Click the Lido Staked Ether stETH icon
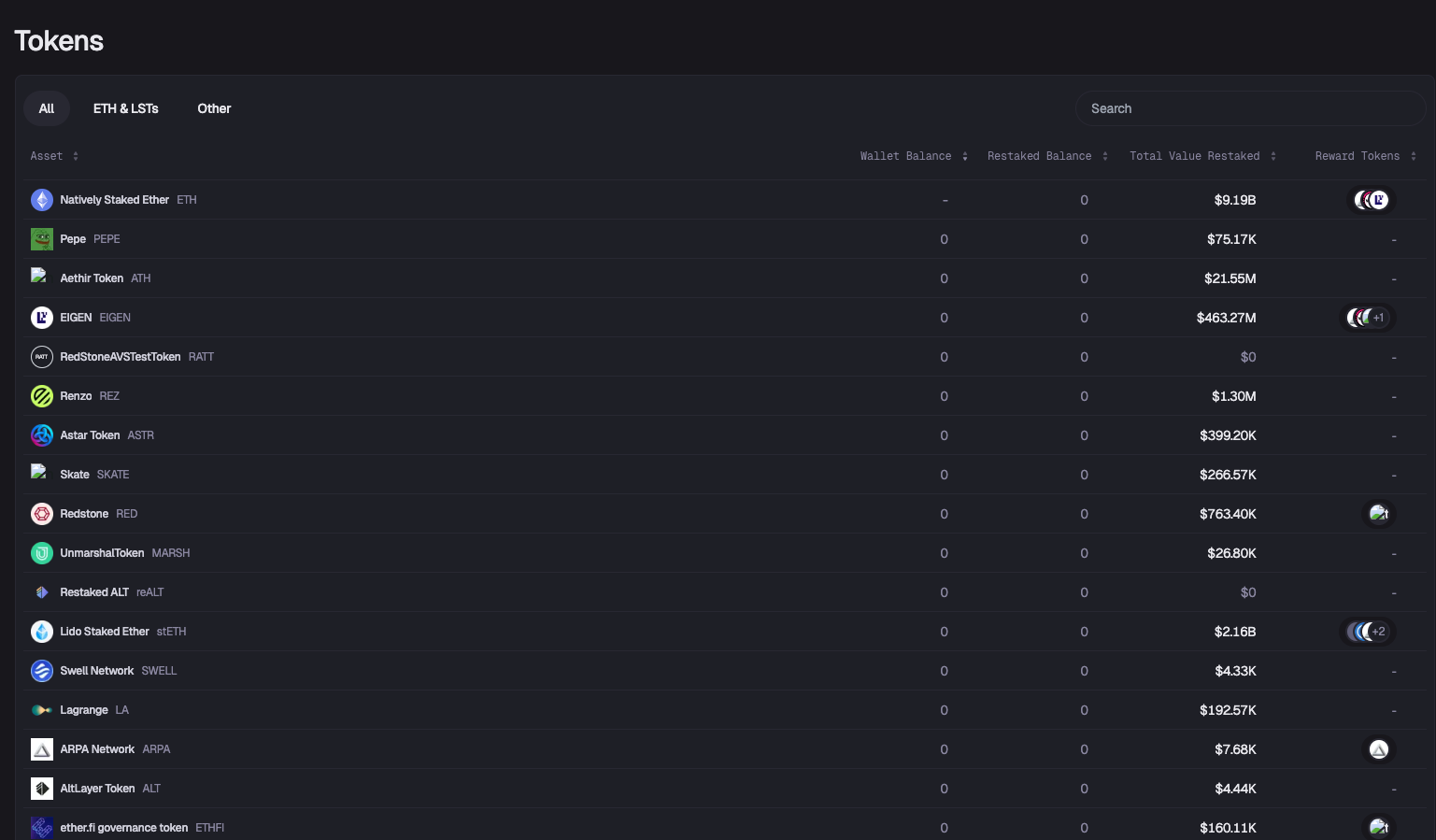 click(42, 632)
